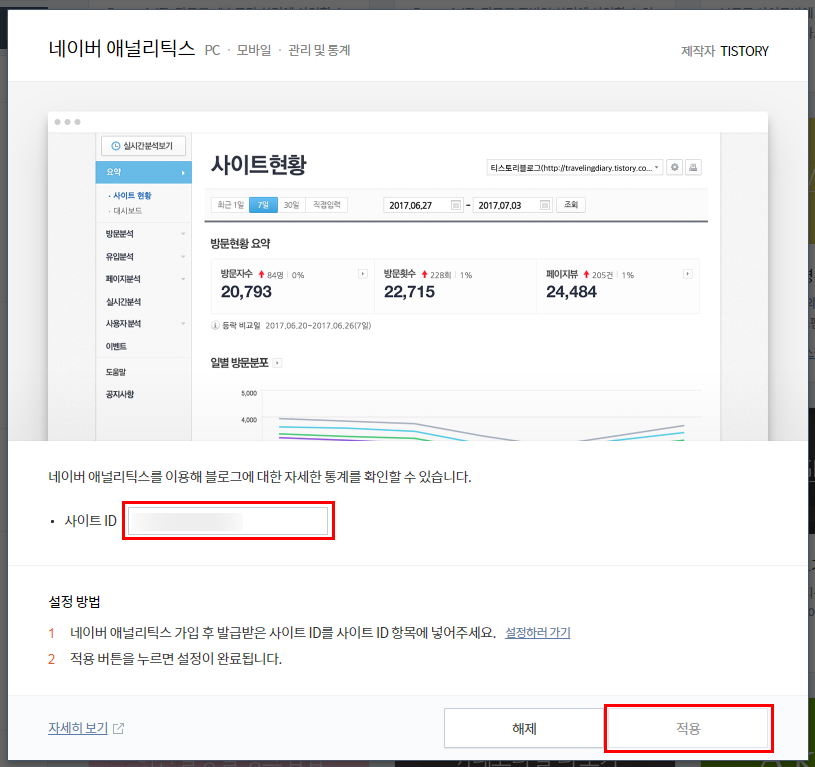Expand the 페이지분석 sidebar section
The width and height of the screenshot is (815, 767).
click(145, 279)
